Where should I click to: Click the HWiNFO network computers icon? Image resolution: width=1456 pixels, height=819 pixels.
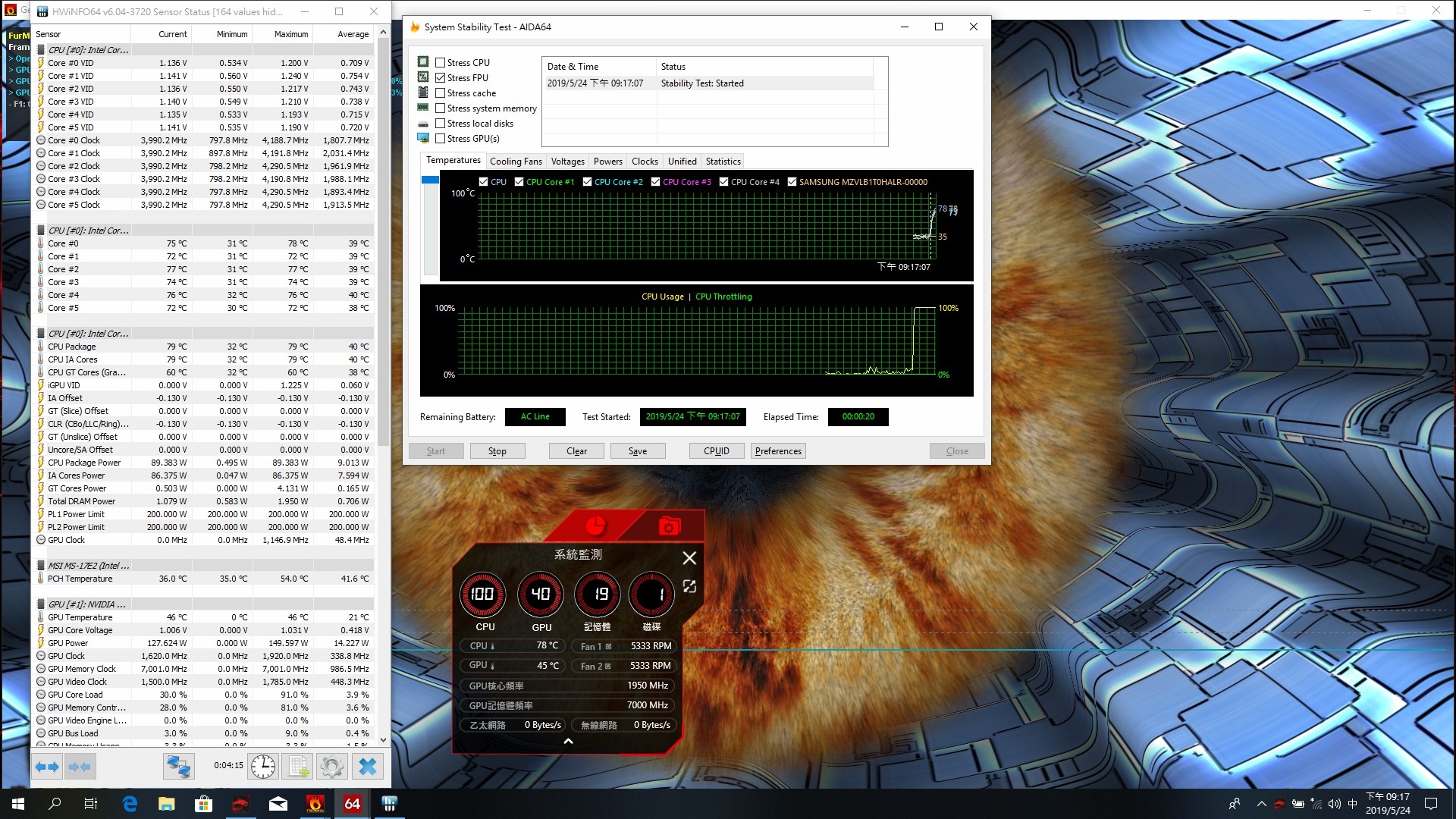click(x=178, y=766)
